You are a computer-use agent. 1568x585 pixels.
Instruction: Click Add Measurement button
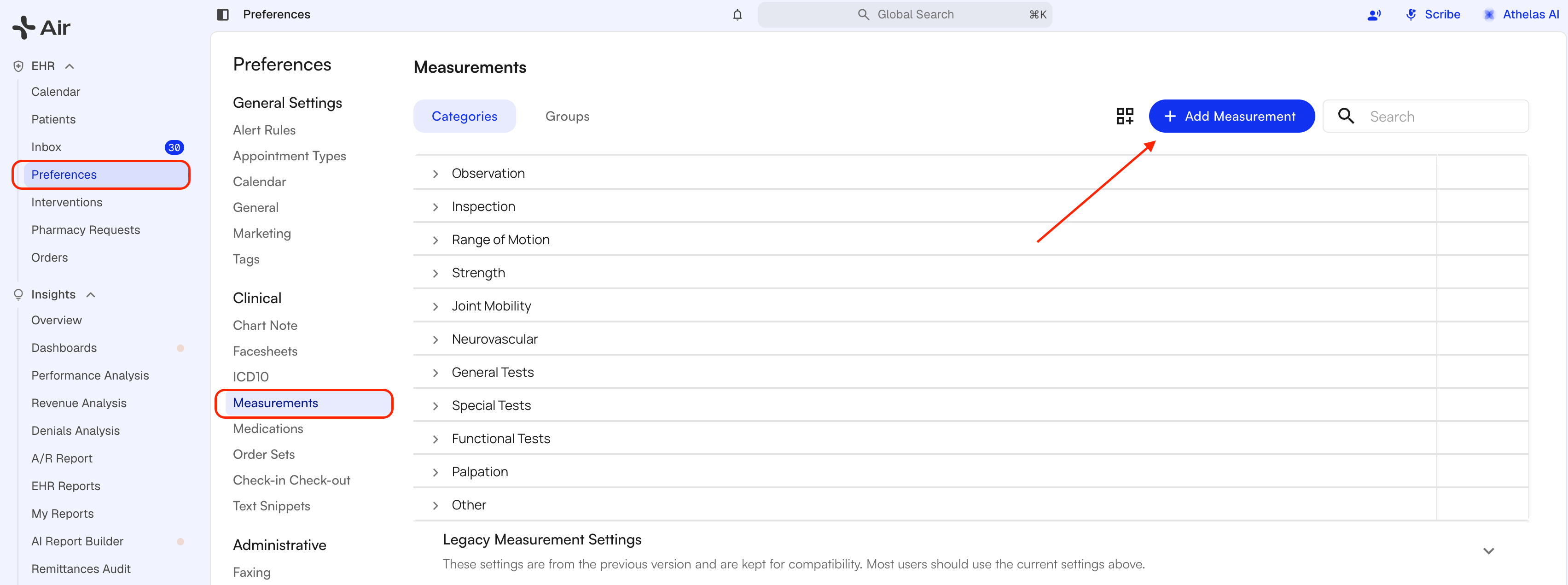coord(1231,116)
